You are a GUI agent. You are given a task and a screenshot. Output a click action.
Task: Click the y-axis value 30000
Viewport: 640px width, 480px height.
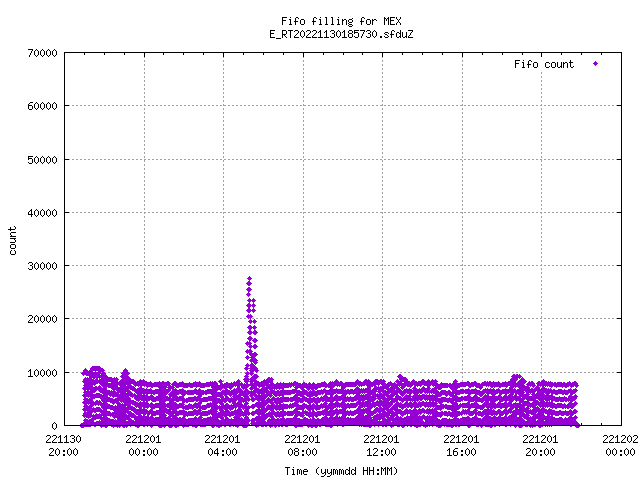click(x=42, y=266)
